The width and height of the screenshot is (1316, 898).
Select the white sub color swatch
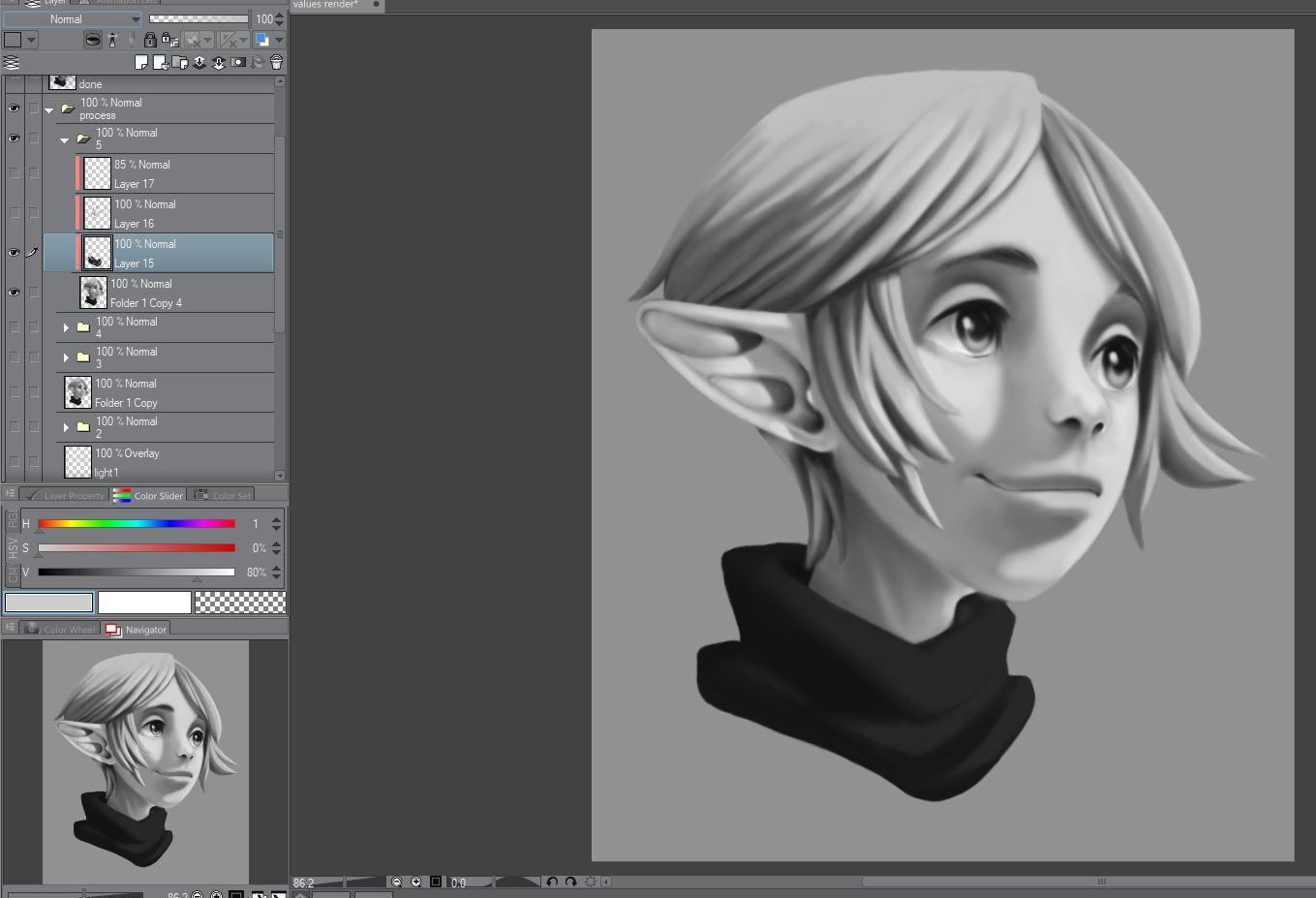tap(144, 603)
